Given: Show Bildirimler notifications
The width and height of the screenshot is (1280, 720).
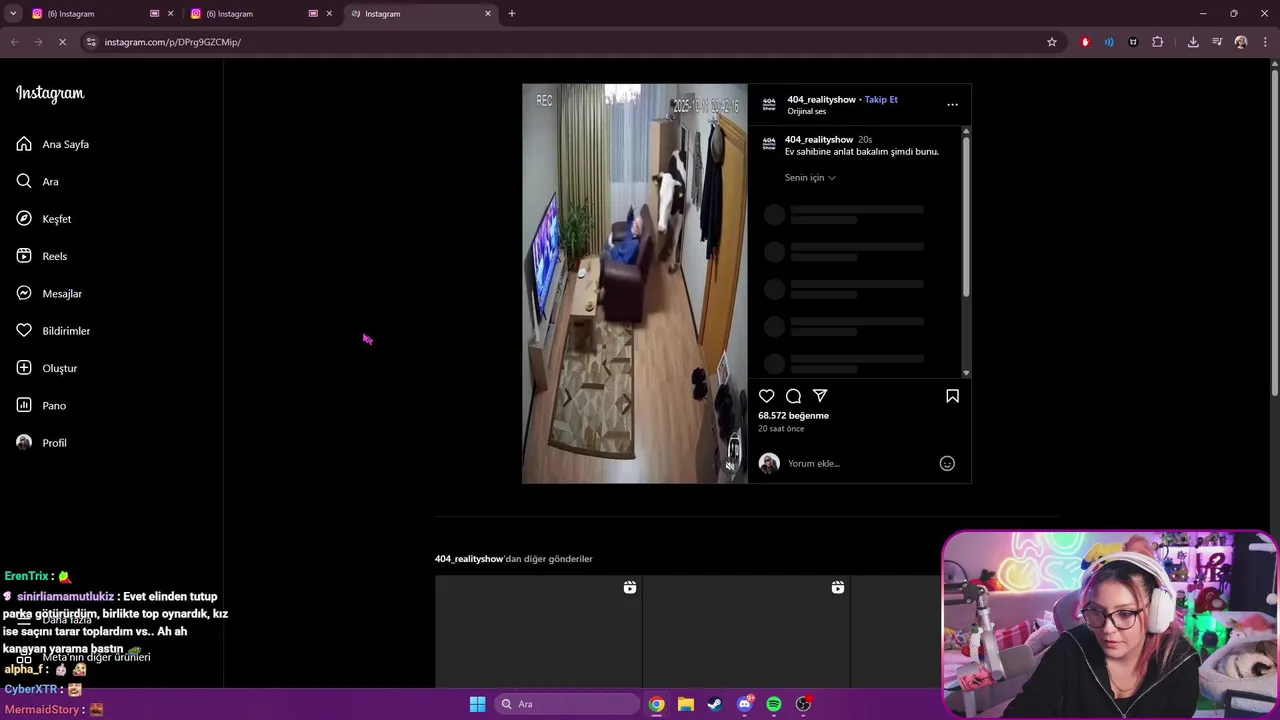Looking at the screenshot, I should [52, 331].
